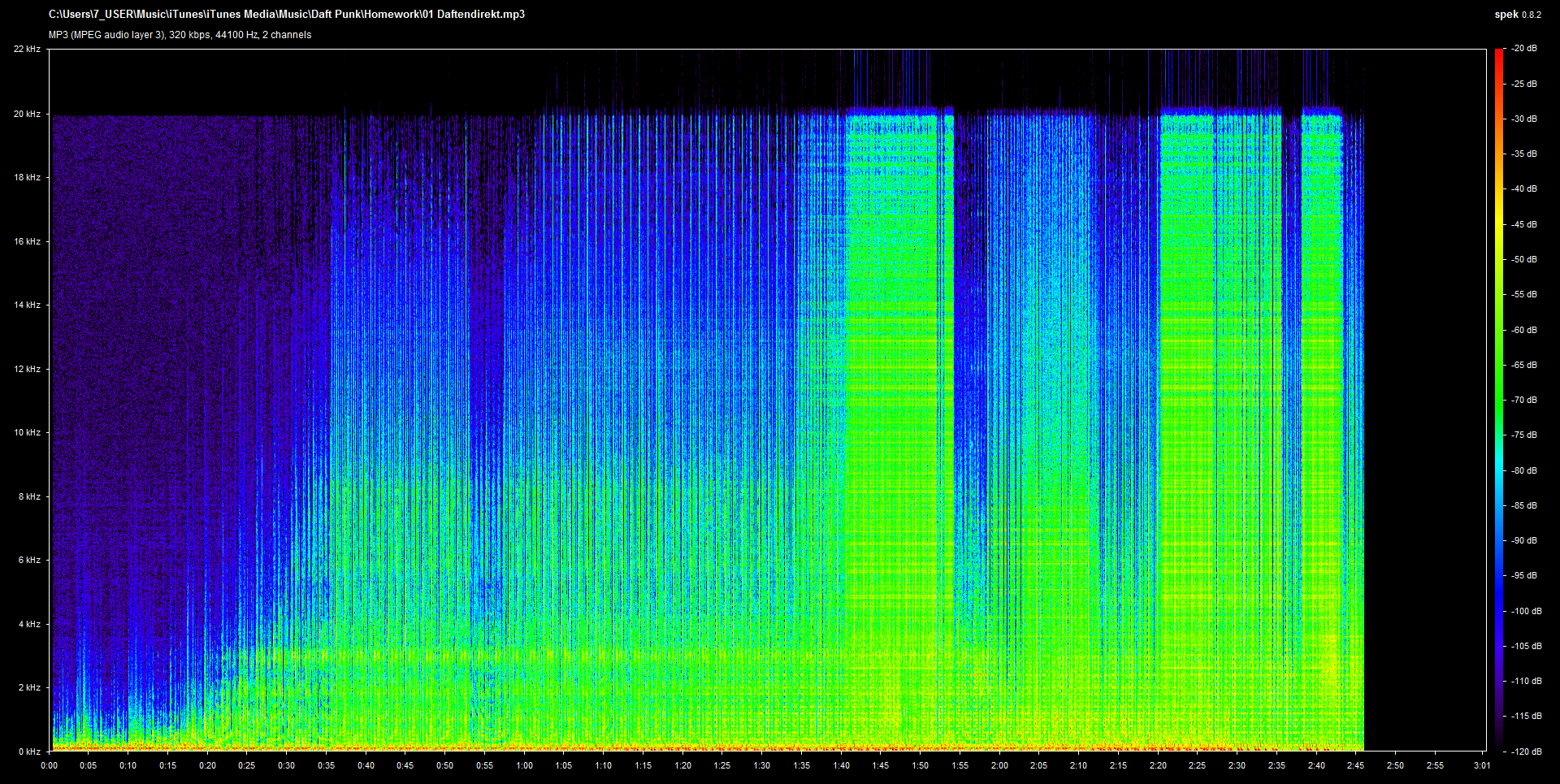The height and width of the screenshot is (784, 1560).
Task: Click the 8 kHz frequency axis label
Action: tap(29, 496)
